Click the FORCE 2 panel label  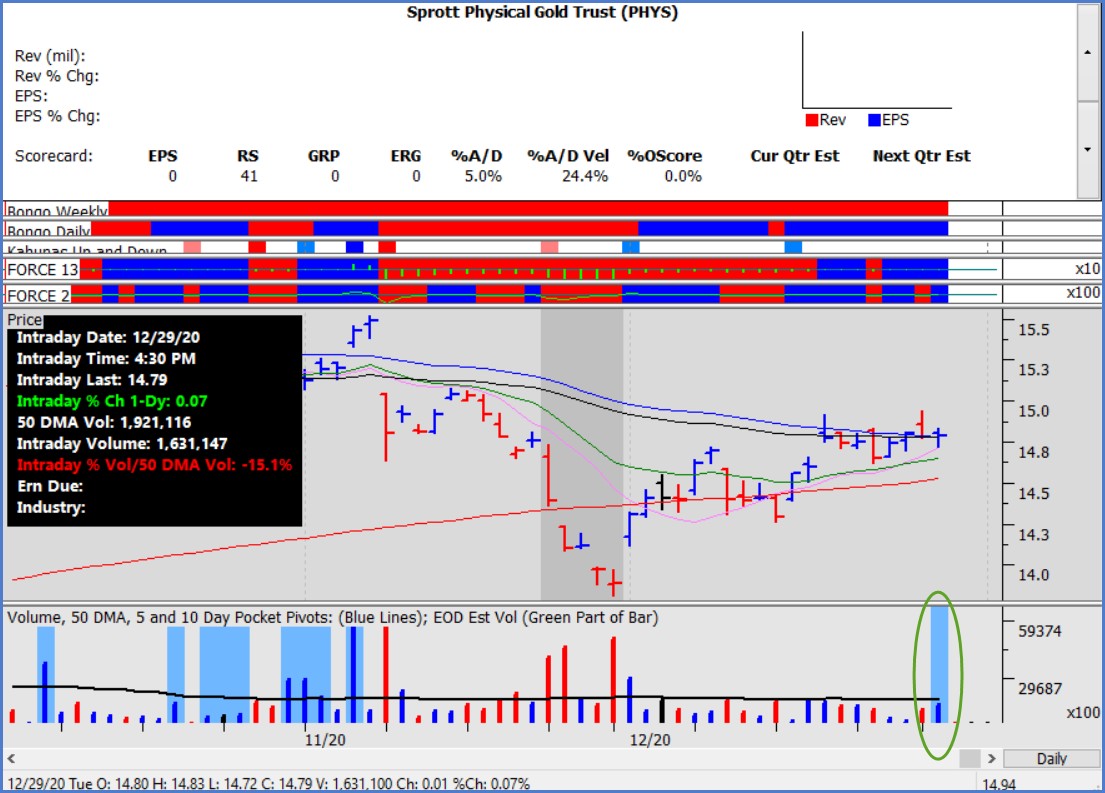pyautogui.click(x=37, y=294)
